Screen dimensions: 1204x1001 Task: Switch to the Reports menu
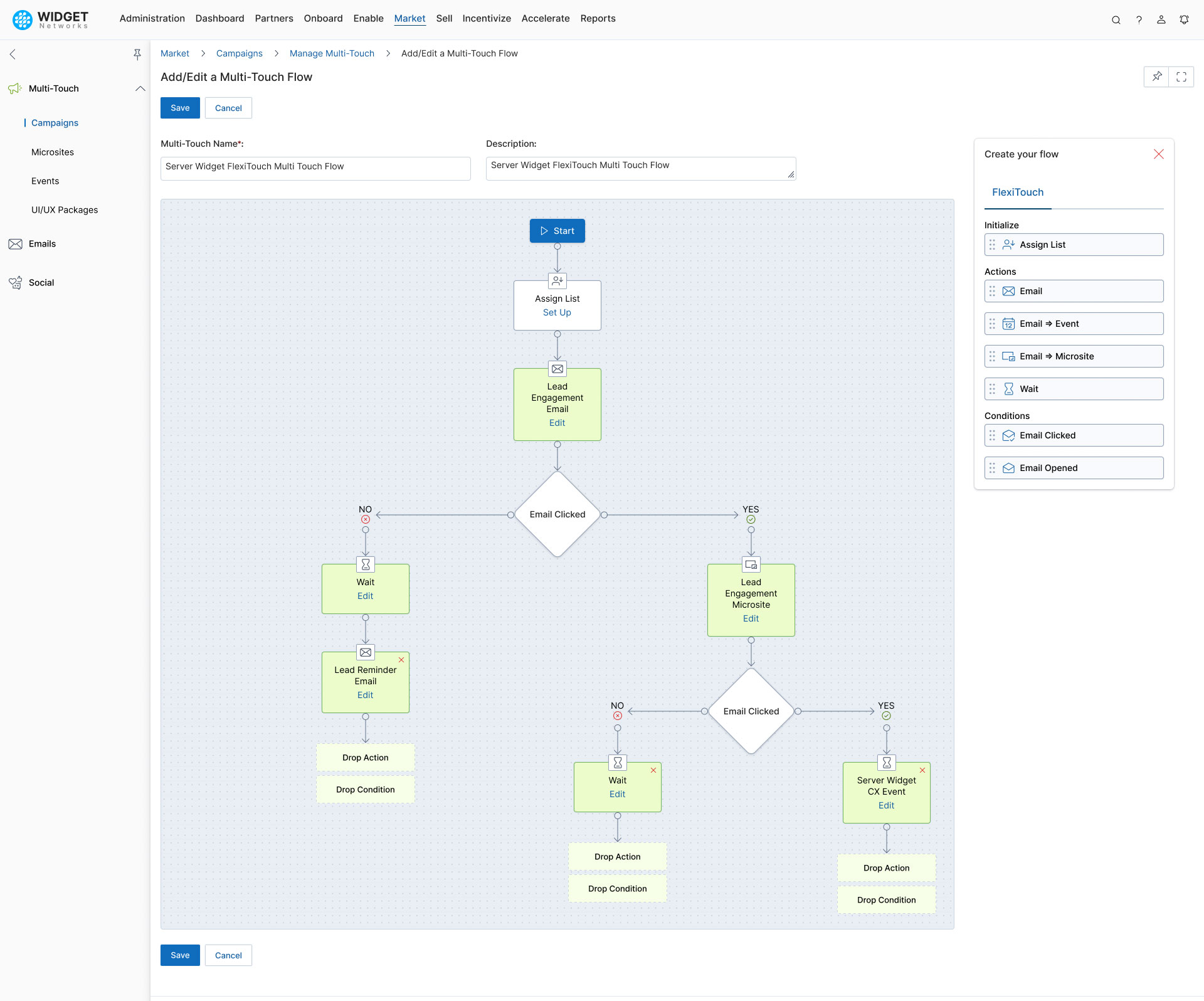point(598,18)
